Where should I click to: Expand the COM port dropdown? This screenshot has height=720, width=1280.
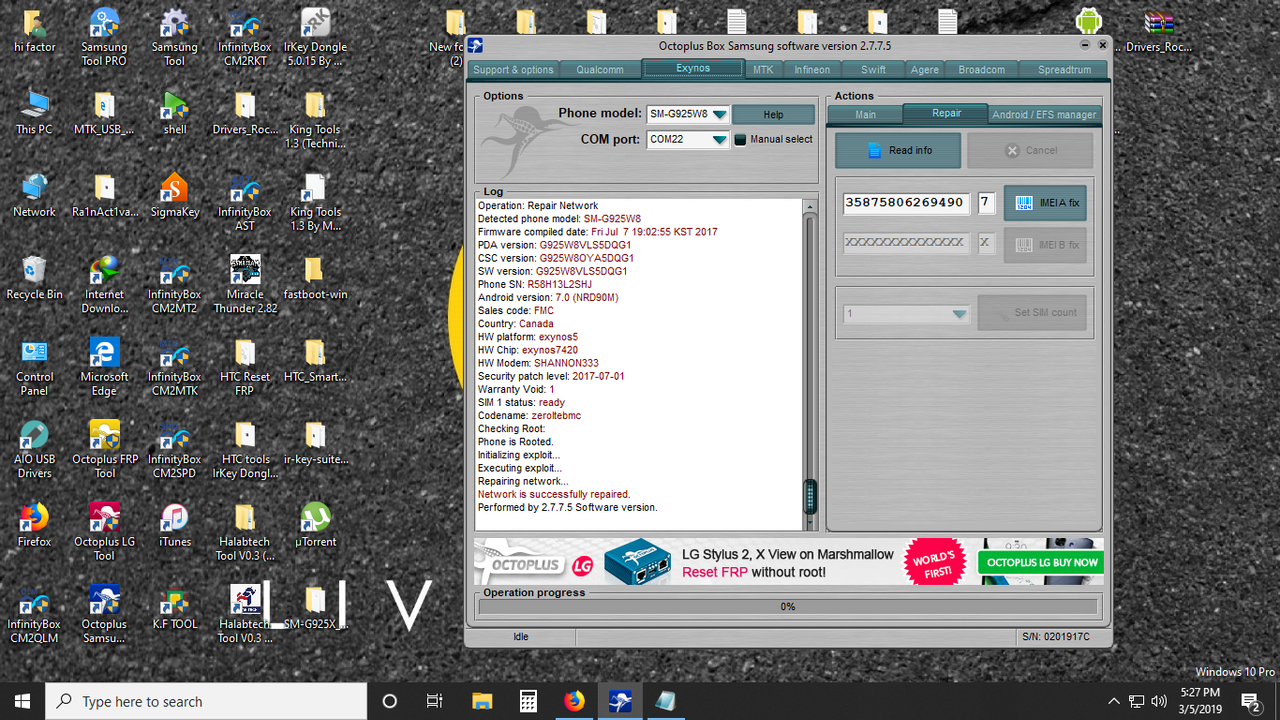click(717, 140)
